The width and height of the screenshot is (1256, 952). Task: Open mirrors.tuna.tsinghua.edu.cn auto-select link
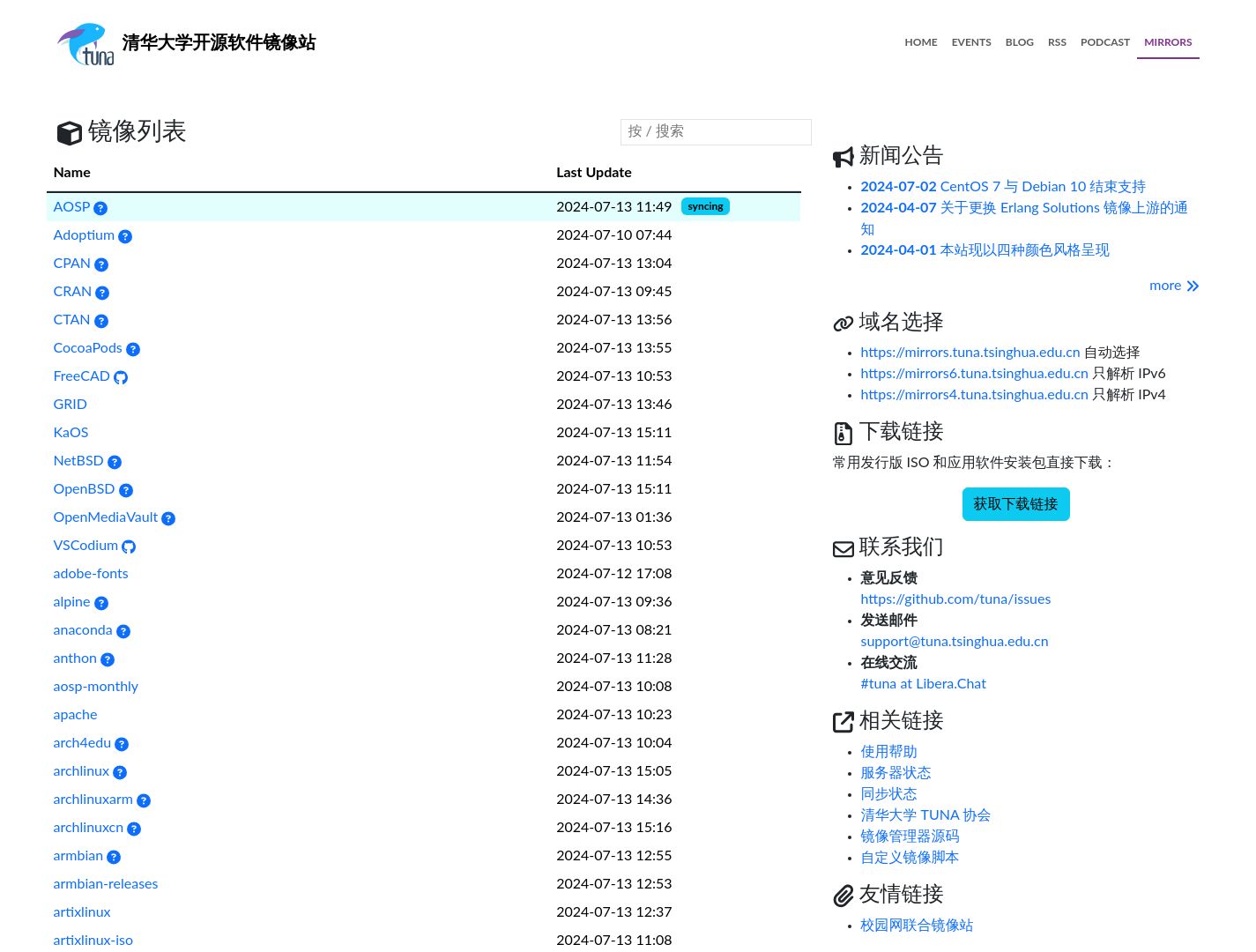970,353
